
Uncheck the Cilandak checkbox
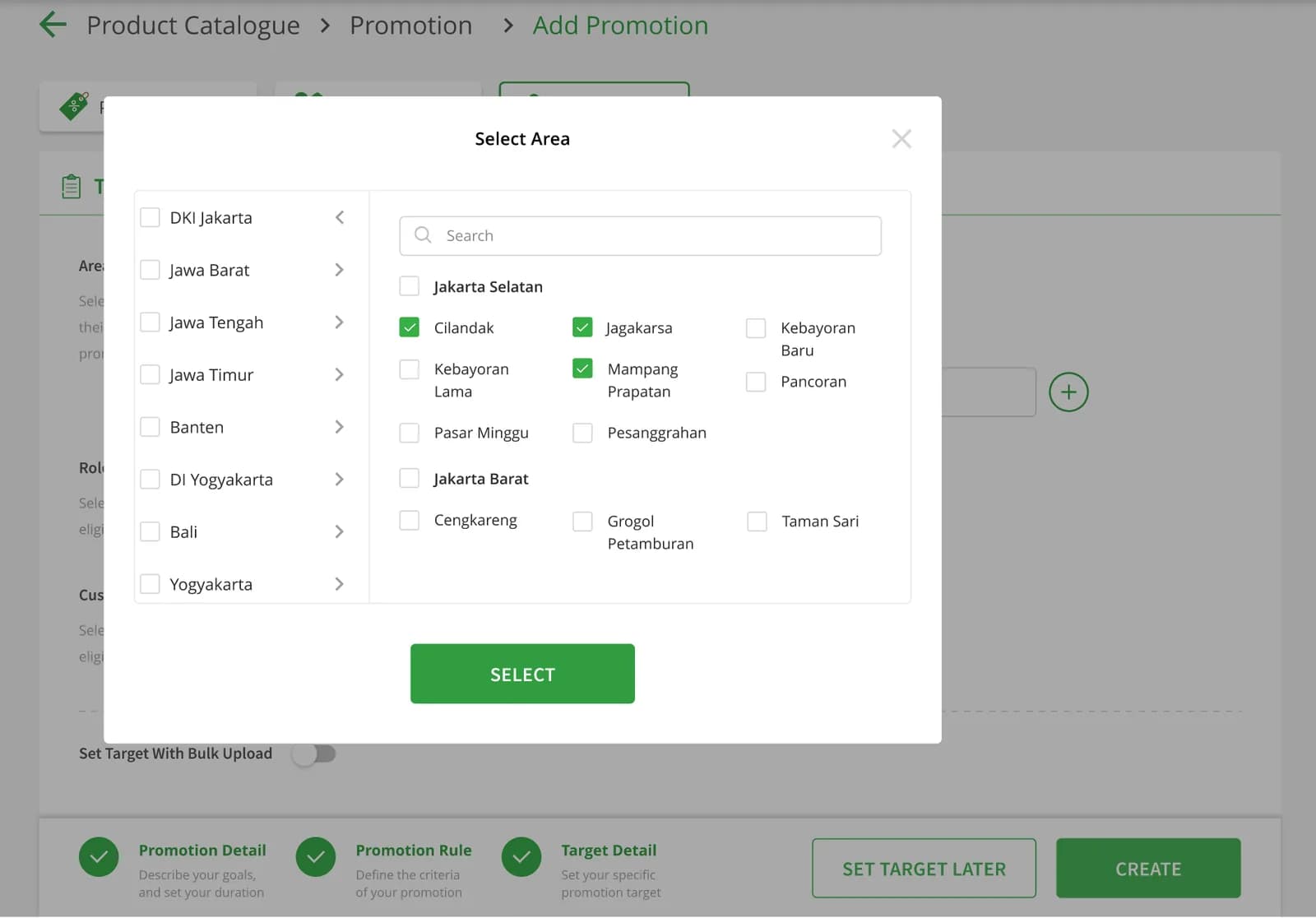tap(409, 327)
